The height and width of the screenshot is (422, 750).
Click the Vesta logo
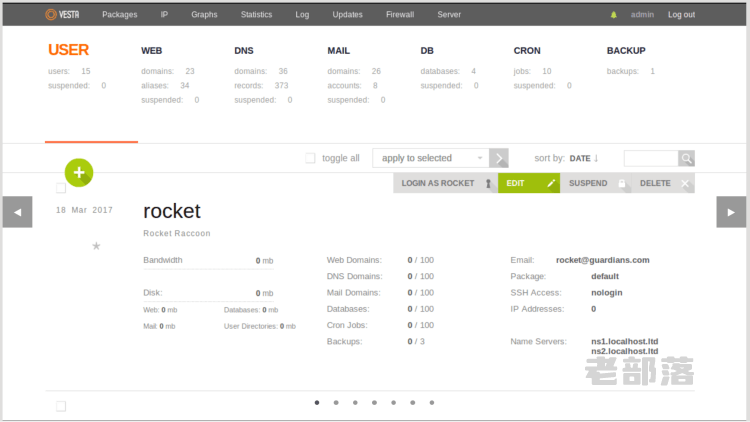[62, 14]
